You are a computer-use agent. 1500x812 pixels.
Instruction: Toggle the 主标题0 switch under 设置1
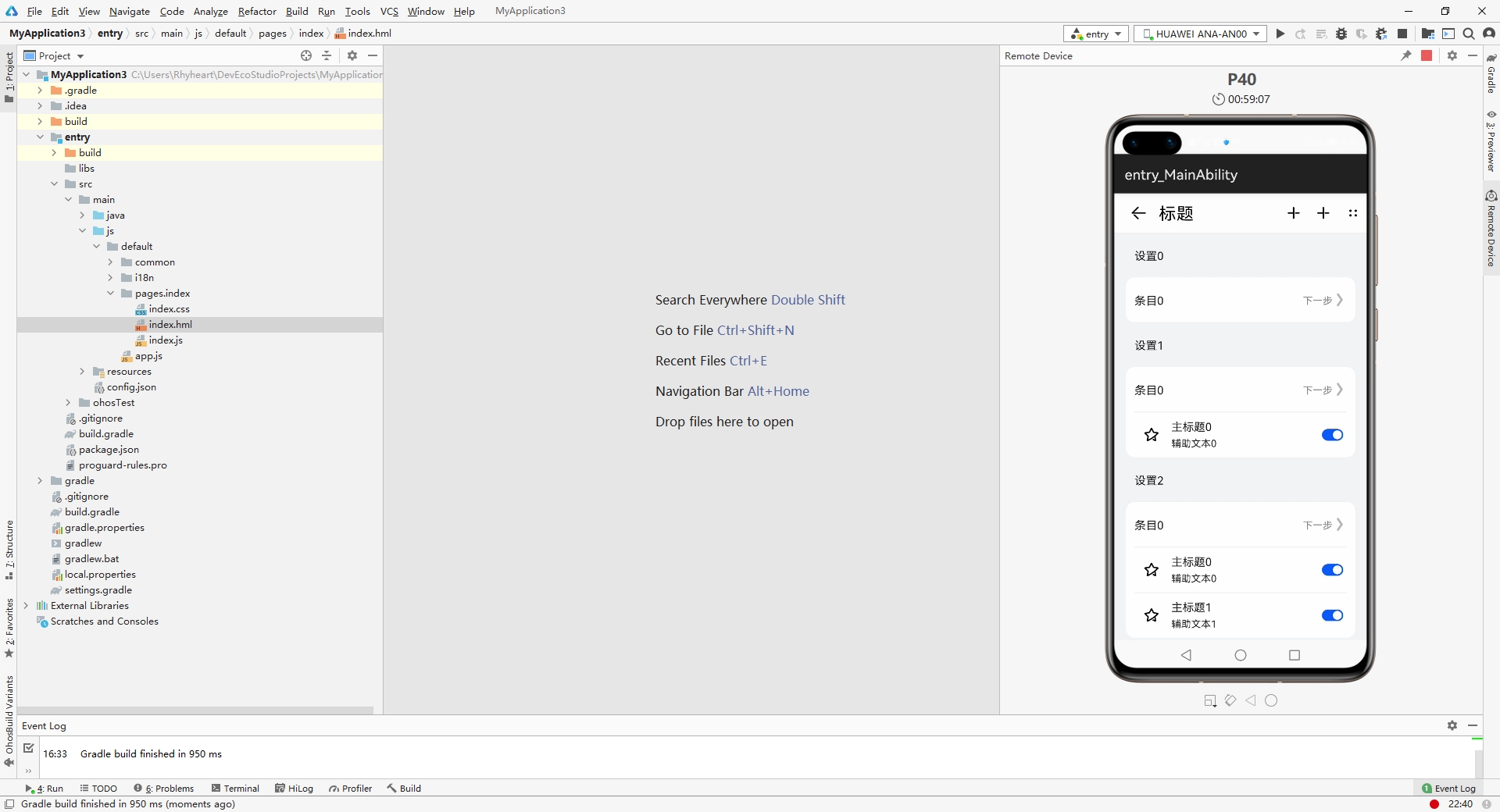[x=1332, y=435]
